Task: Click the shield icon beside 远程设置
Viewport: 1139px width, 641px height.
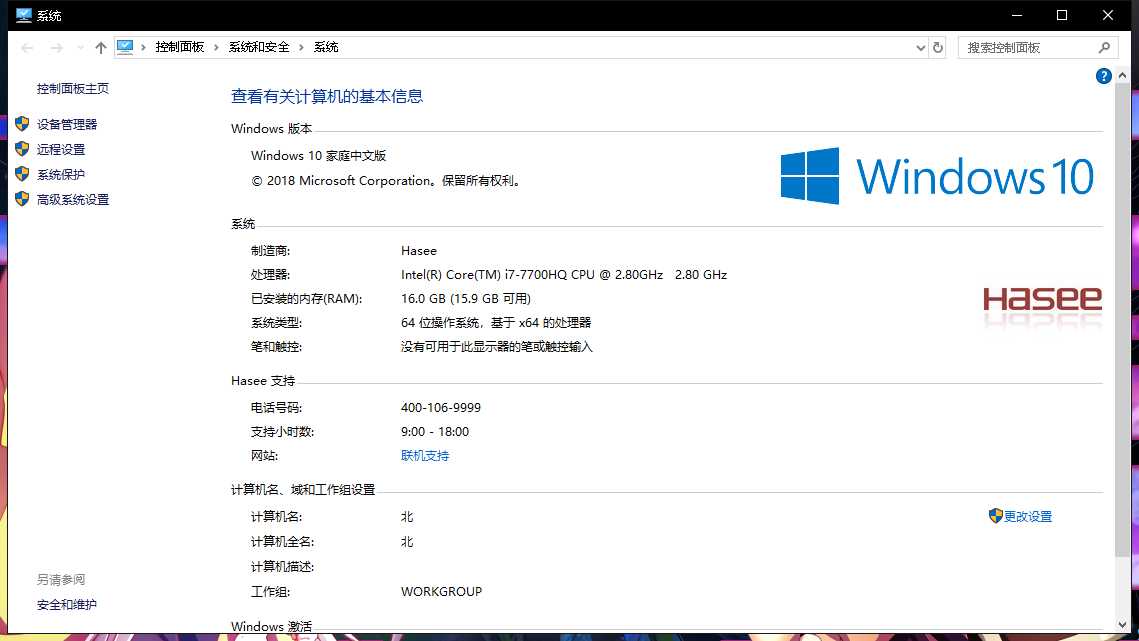Action: tap(22, 149)
